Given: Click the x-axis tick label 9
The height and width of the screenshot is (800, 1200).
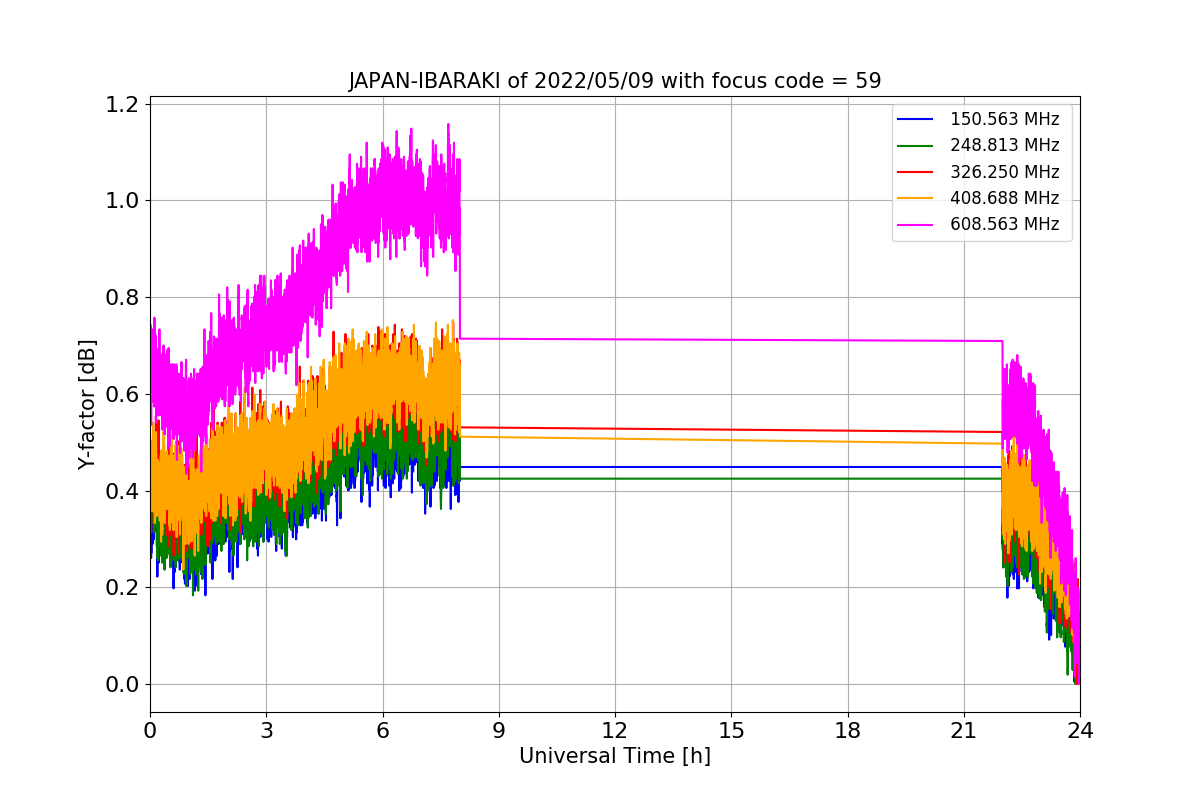Looking at the screenshot, I should (499, 731).
